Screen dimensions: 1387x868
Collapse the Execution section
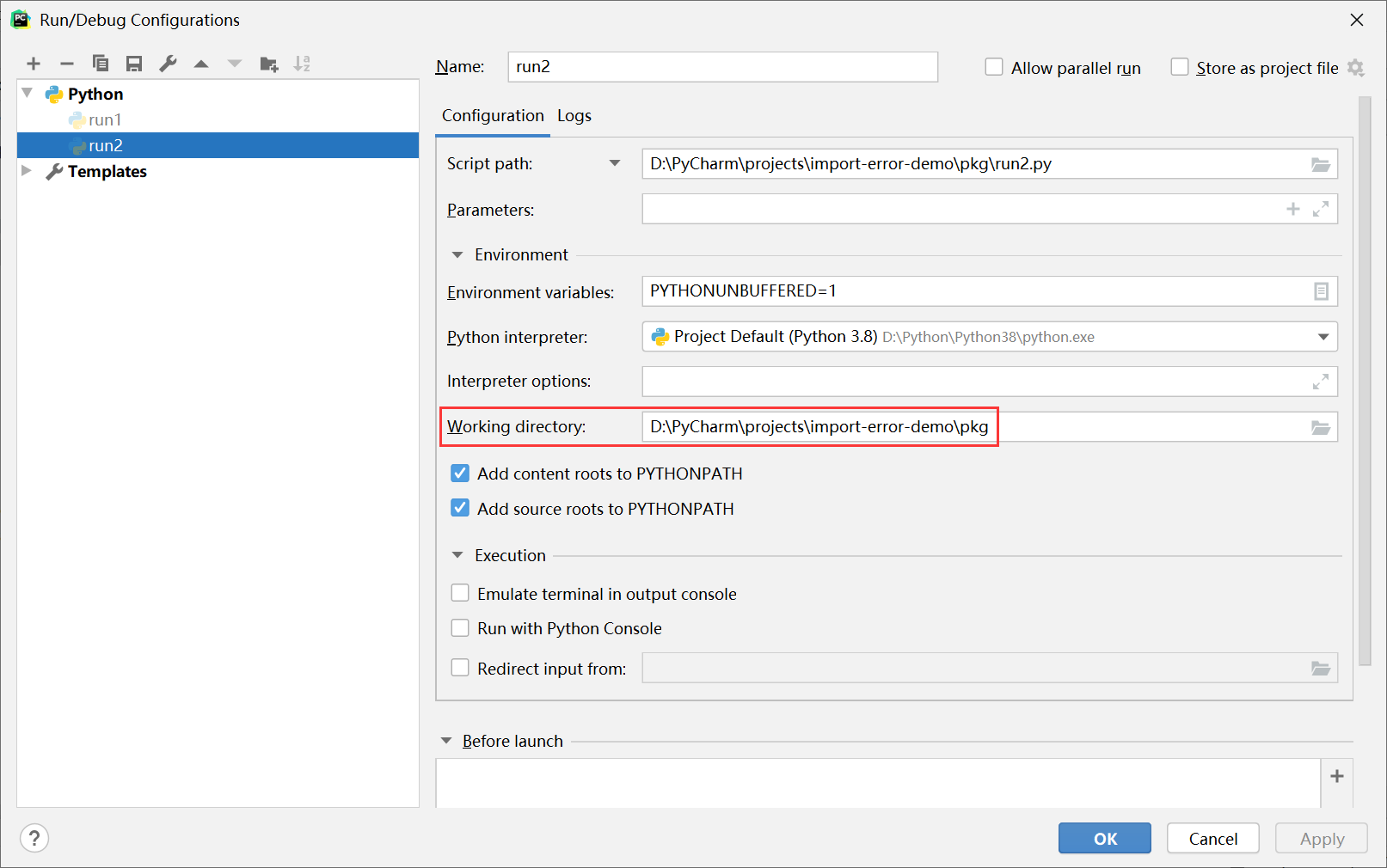(x=457, y=555)
